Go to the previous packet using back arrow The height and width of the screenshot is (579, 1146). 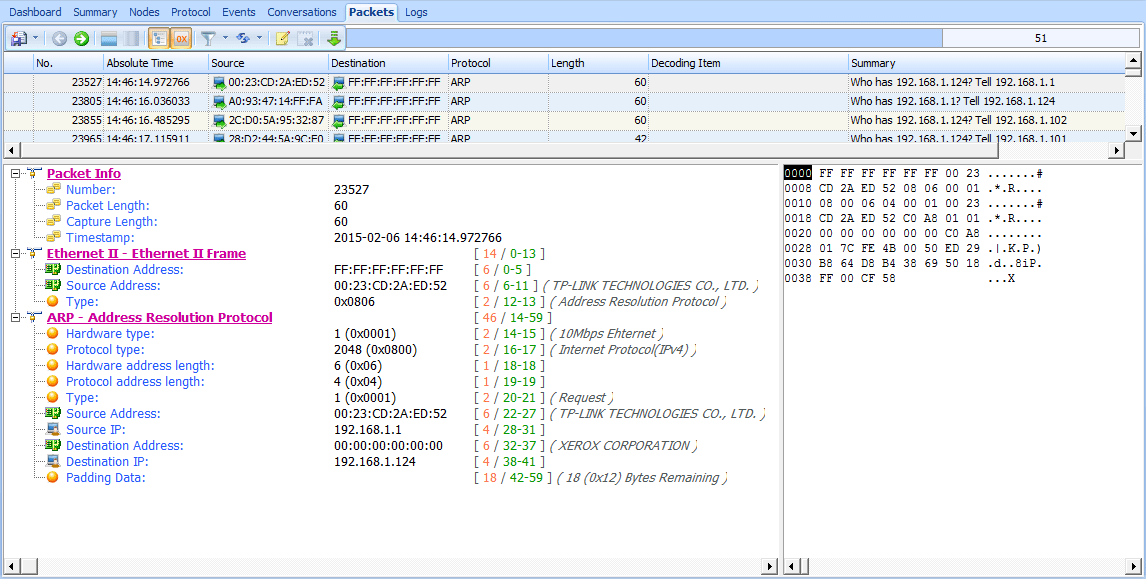pyautogui.click(x=59, y=38)
